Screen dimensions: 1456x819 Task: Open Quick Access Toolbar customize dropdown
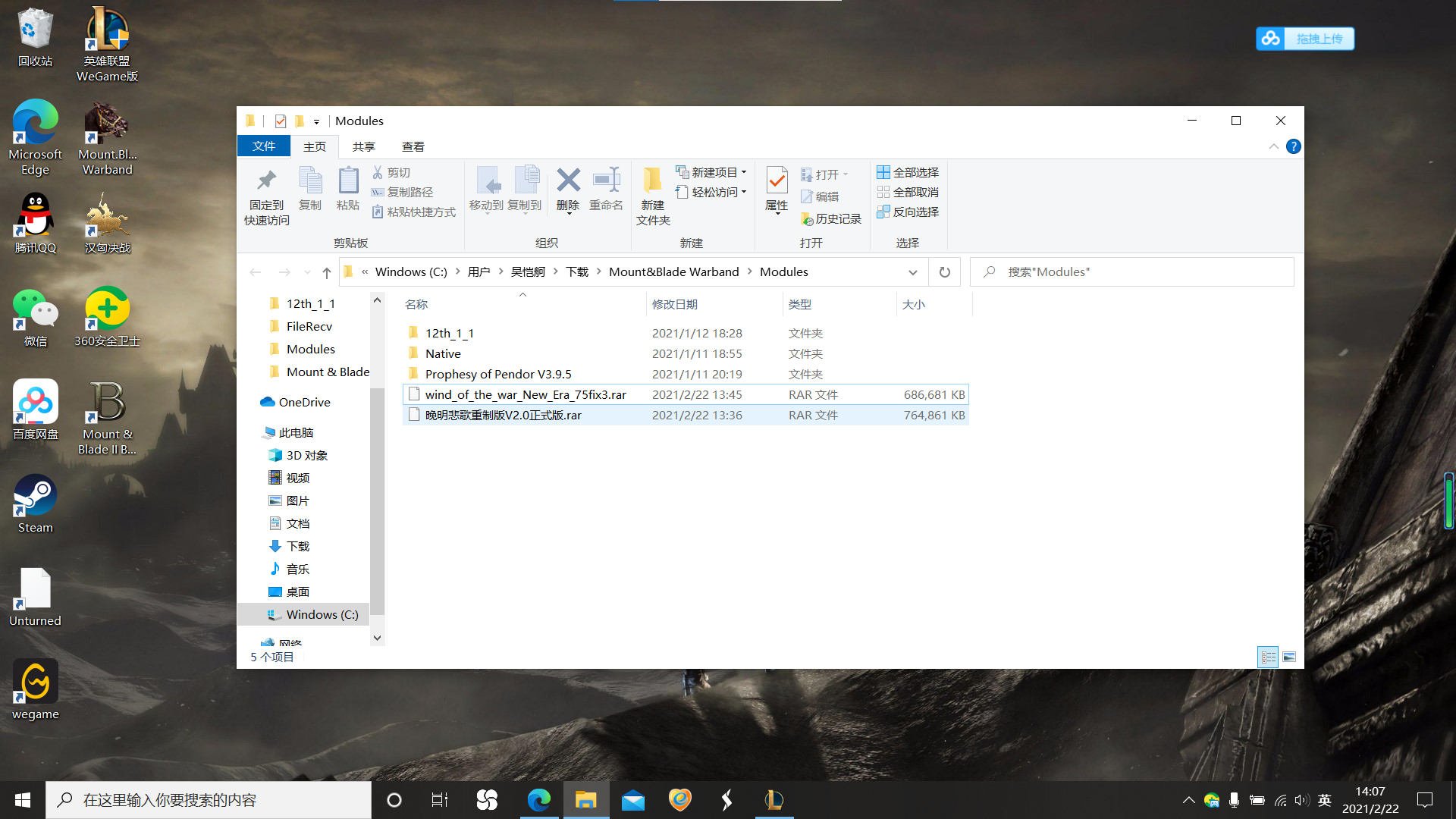click(316, 121)
